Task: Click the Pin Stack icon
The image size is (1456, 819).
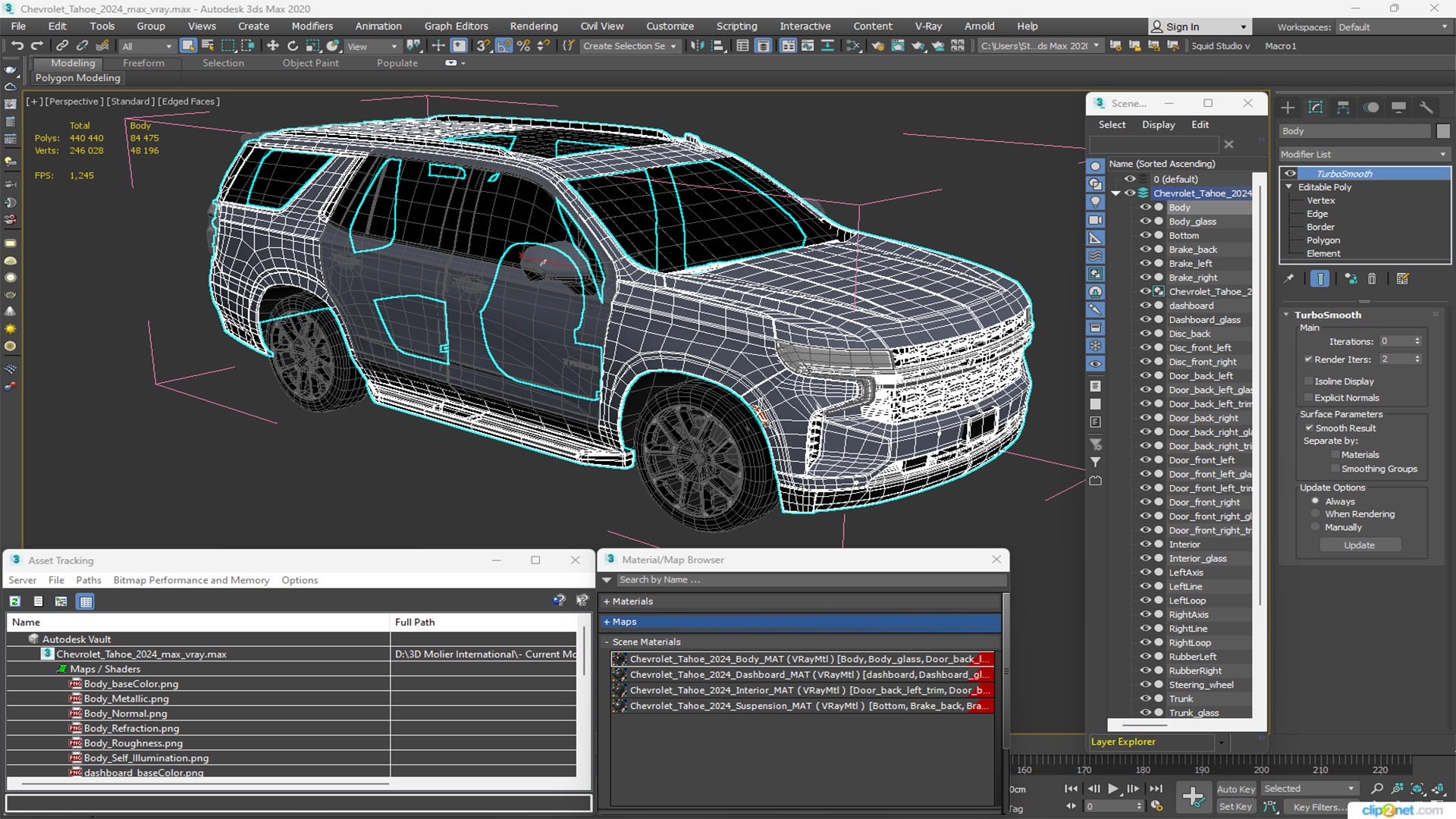Action: pyautogui.click(x=1288, y=279)
